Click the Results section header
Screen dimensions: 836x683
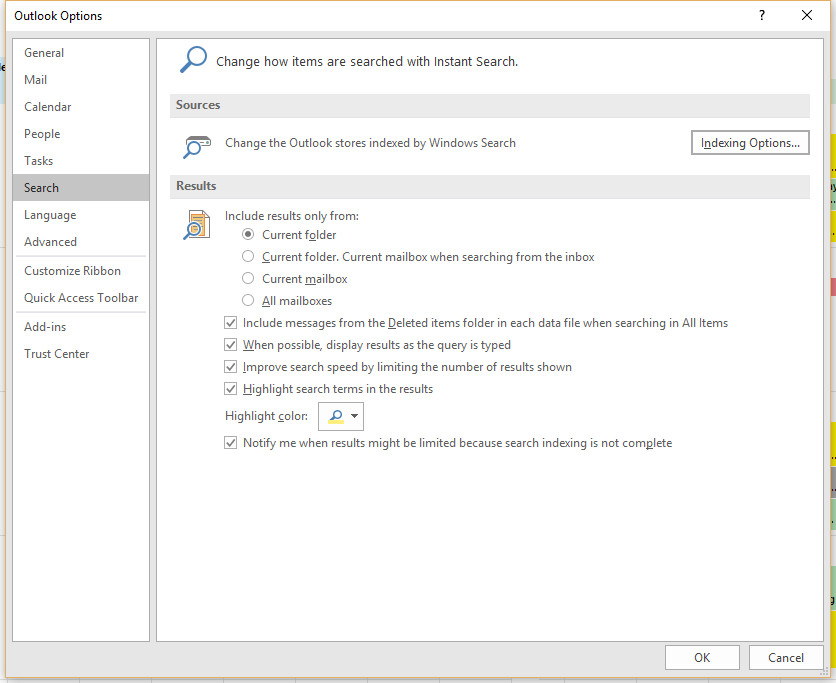(489, 186)
